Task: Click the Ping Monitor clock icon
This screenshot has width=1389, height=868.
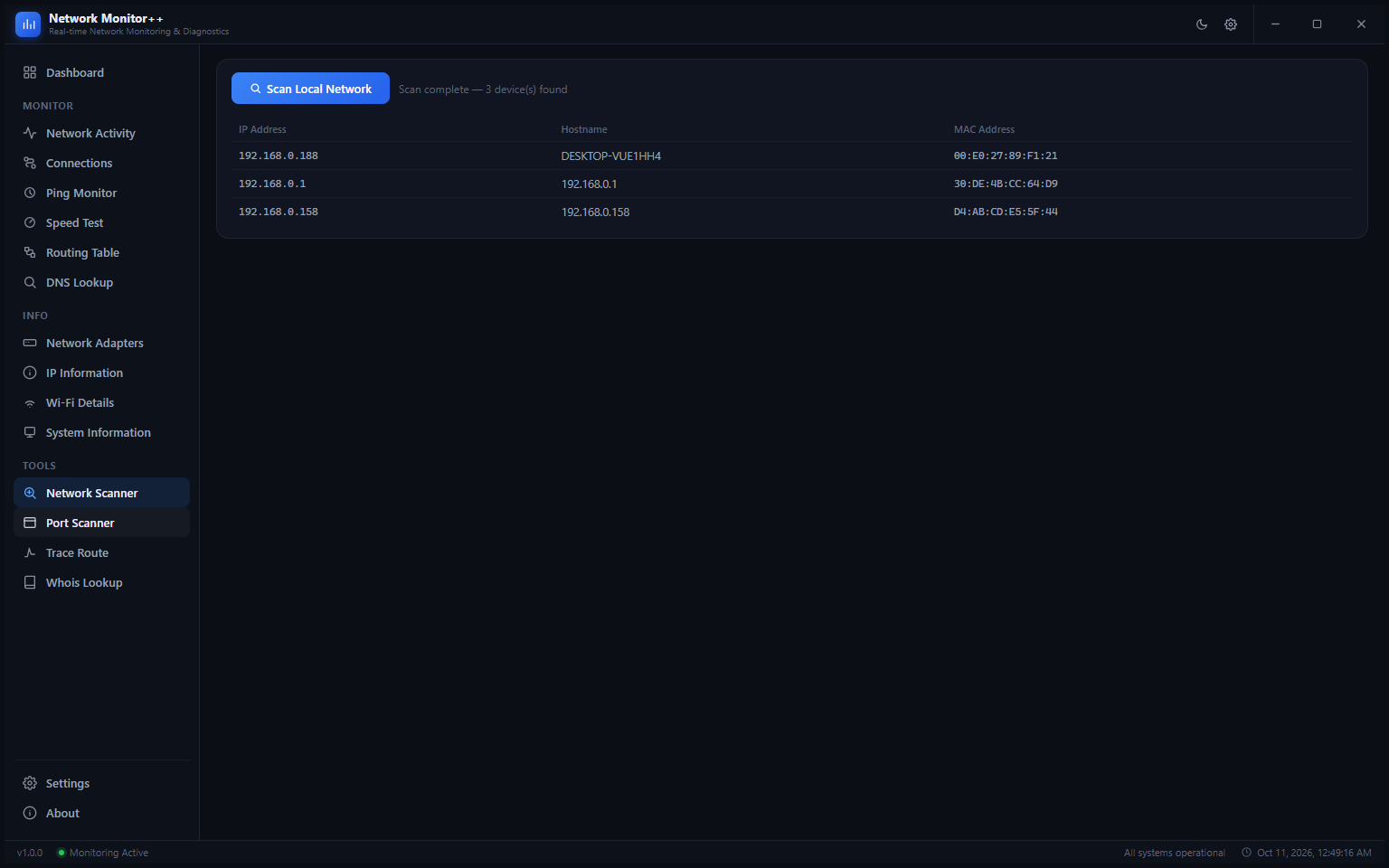Action: (30, 193)
